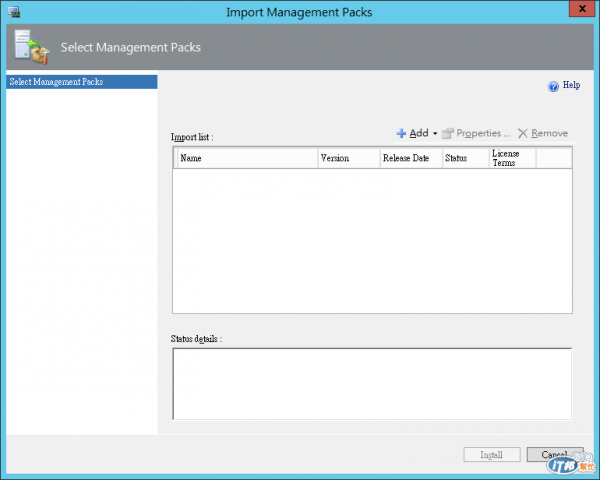Sort by the Release Date column header

point(411,158)
